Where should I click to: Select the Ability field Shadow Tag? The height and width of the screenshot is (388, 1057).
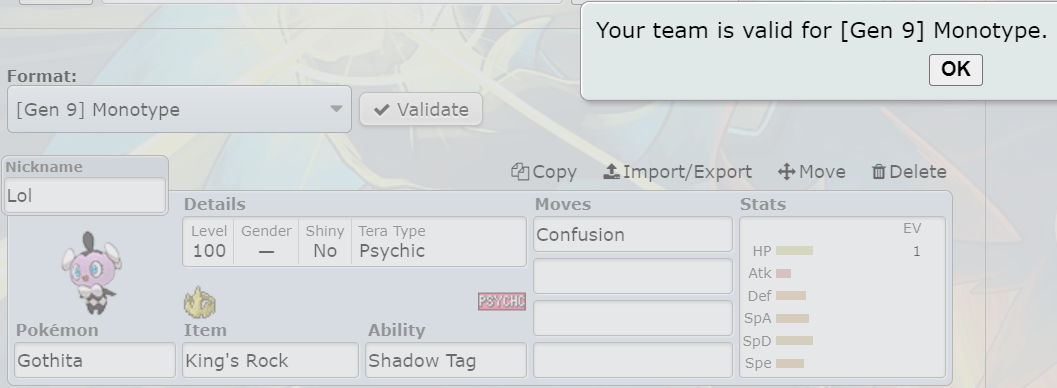[446, 360]
